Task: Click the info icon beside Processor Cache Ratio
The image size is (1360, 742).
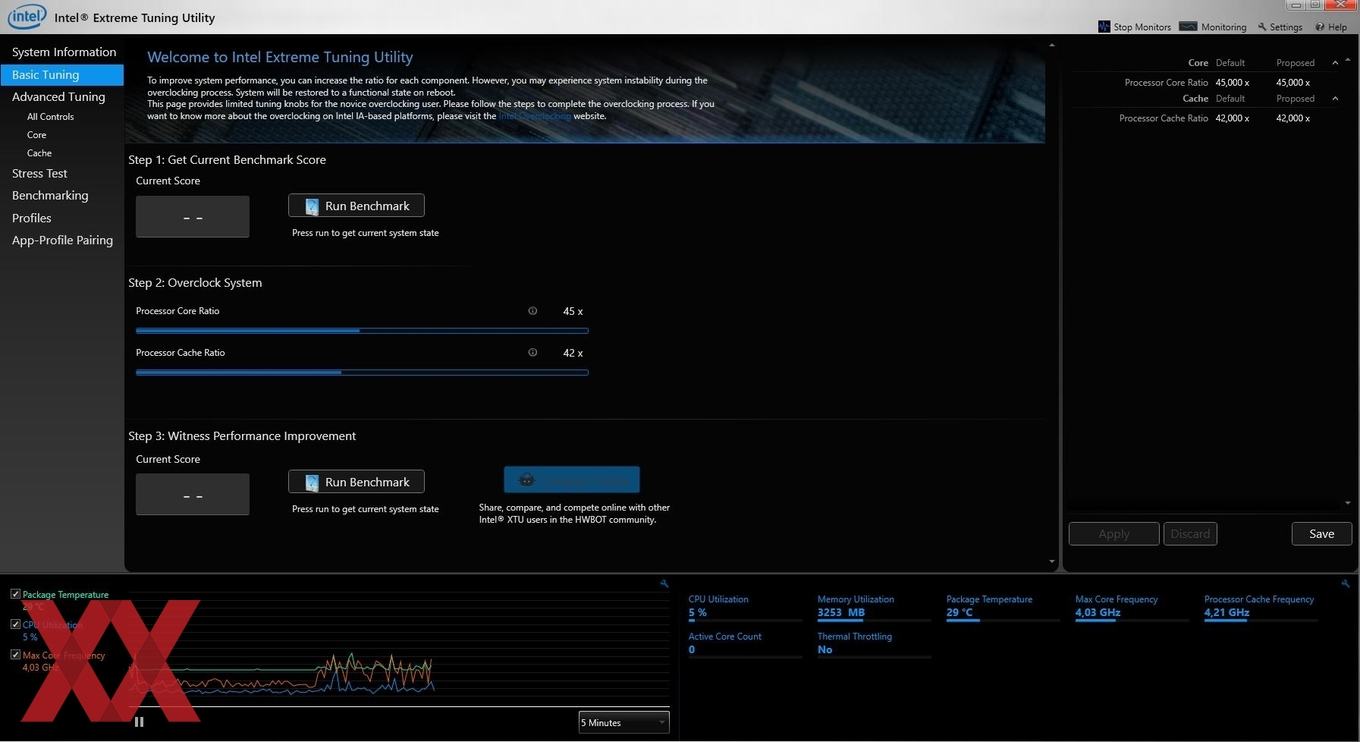Action: pos(532,352)
